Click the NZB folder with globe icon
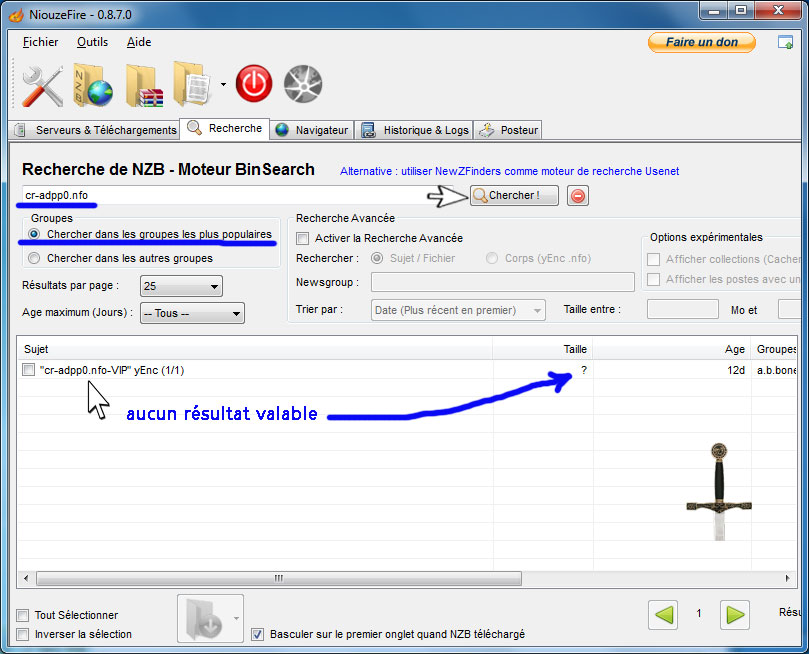Viewport: 809px width, 654px height. (93, 86)
